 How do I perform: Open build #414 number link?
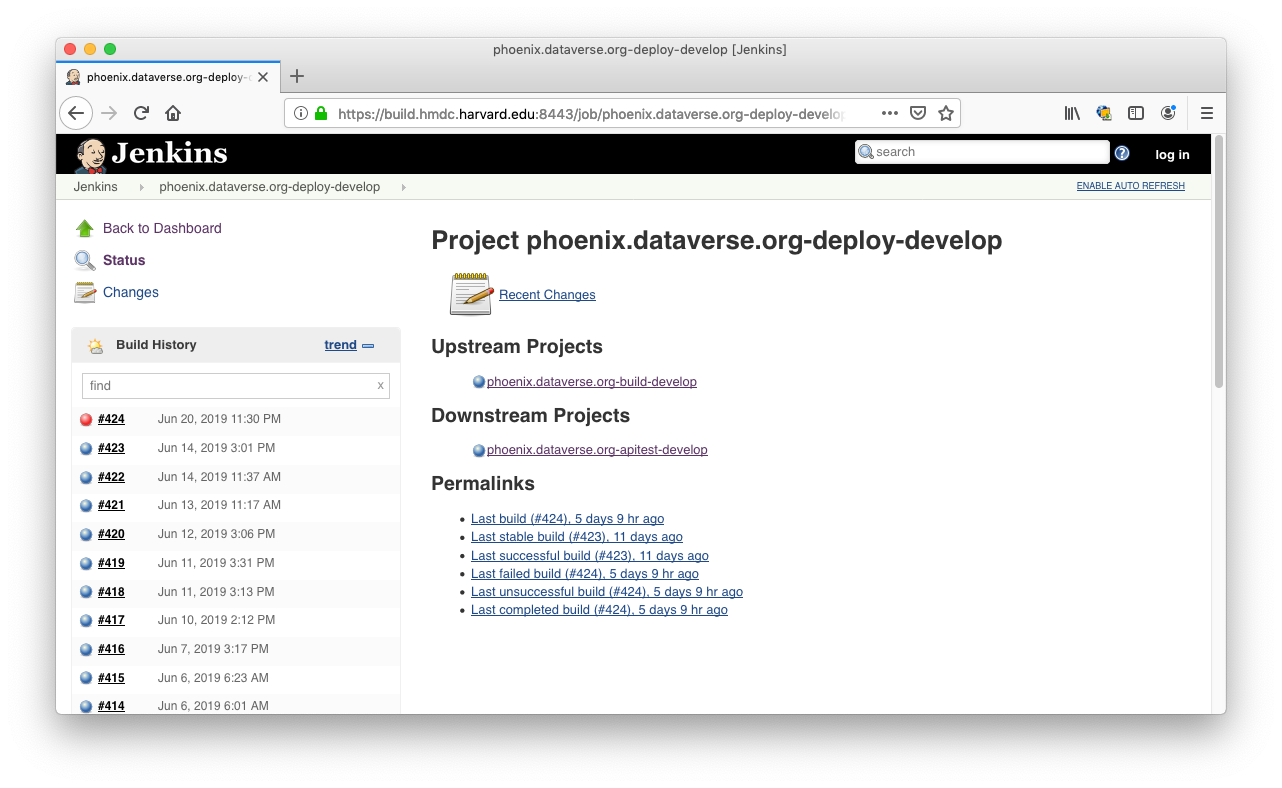(x=111, y=706)
